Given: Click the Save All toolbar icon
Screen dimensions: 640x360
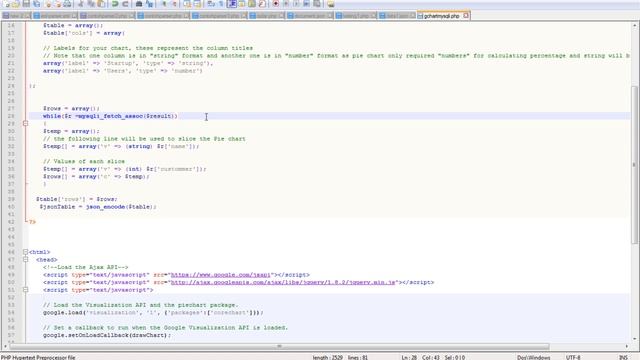Looking at the screenshot, I should (x=36, y=4).
